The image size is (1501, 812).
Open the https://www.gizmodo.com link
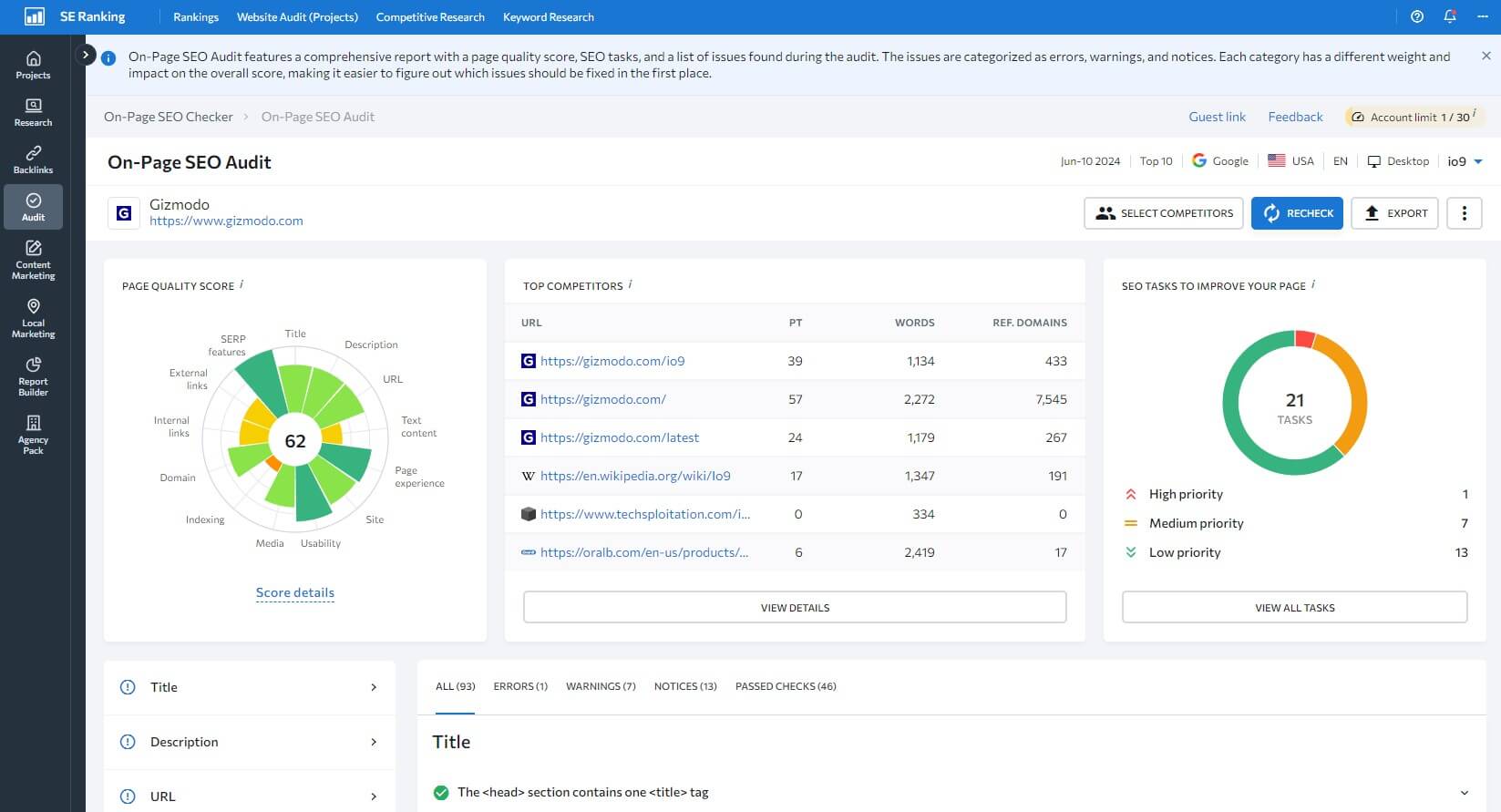click(x=226, y=221)
